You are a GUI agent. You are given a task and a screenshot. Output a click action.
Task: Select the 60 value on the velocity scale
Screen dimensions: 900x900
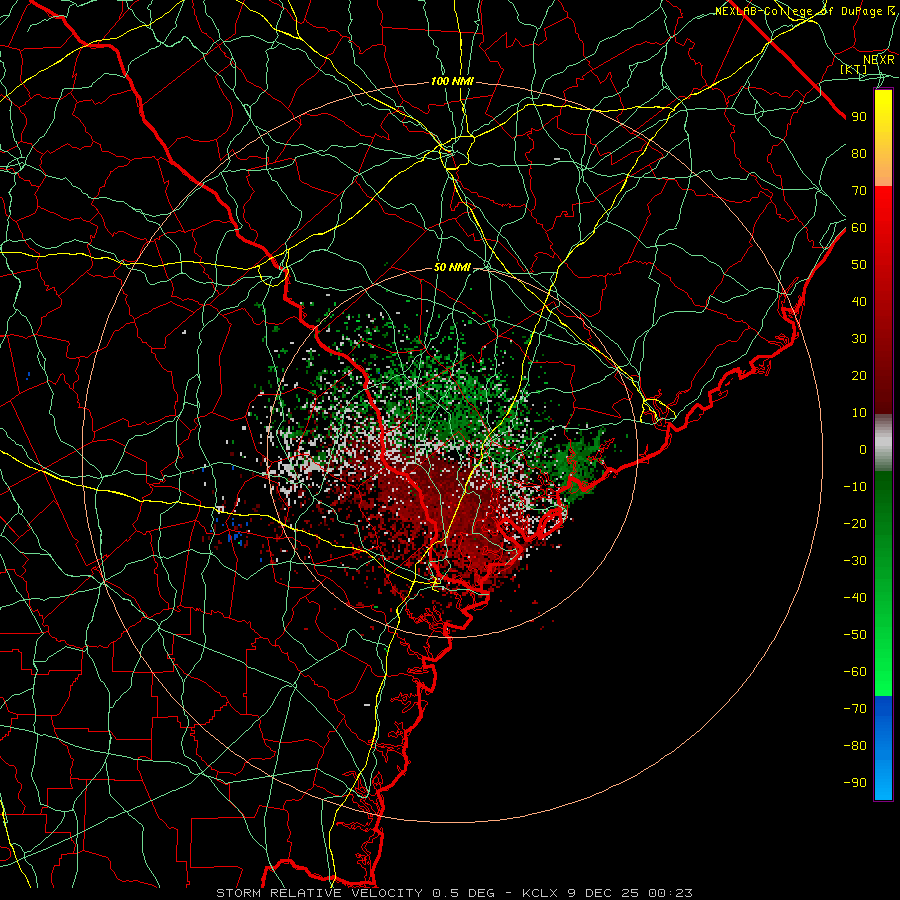tap(859, 228)
